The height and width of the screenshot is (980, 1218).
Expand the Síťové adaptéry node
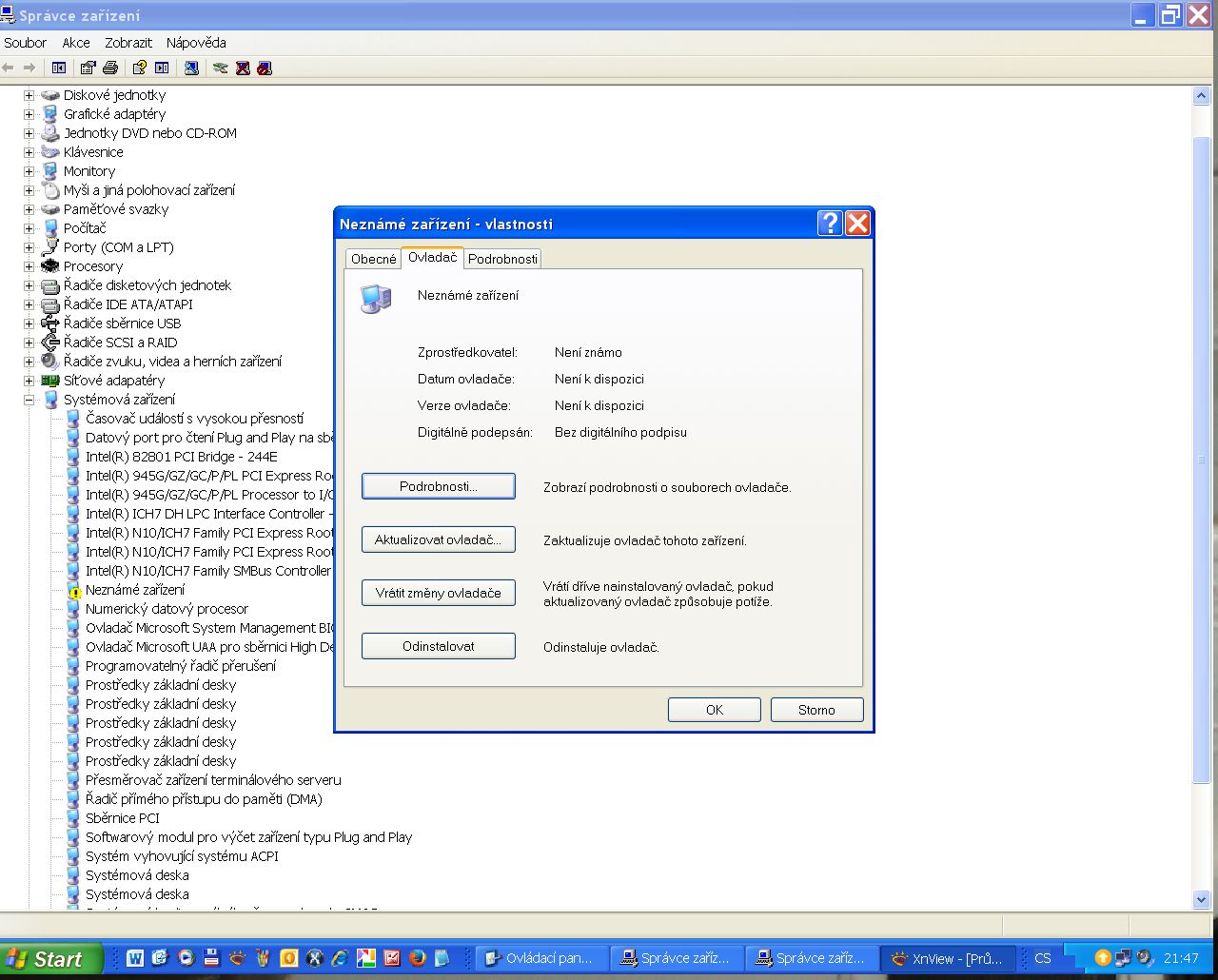[x=29, y=381]
